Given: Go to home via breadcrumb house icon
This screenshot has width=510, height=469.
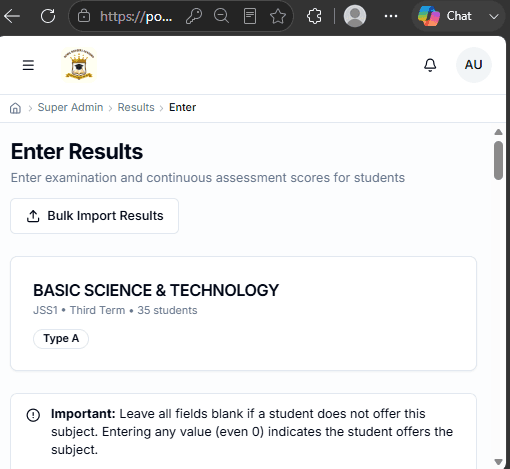Looking at the screenshot, I should point(15,108).
